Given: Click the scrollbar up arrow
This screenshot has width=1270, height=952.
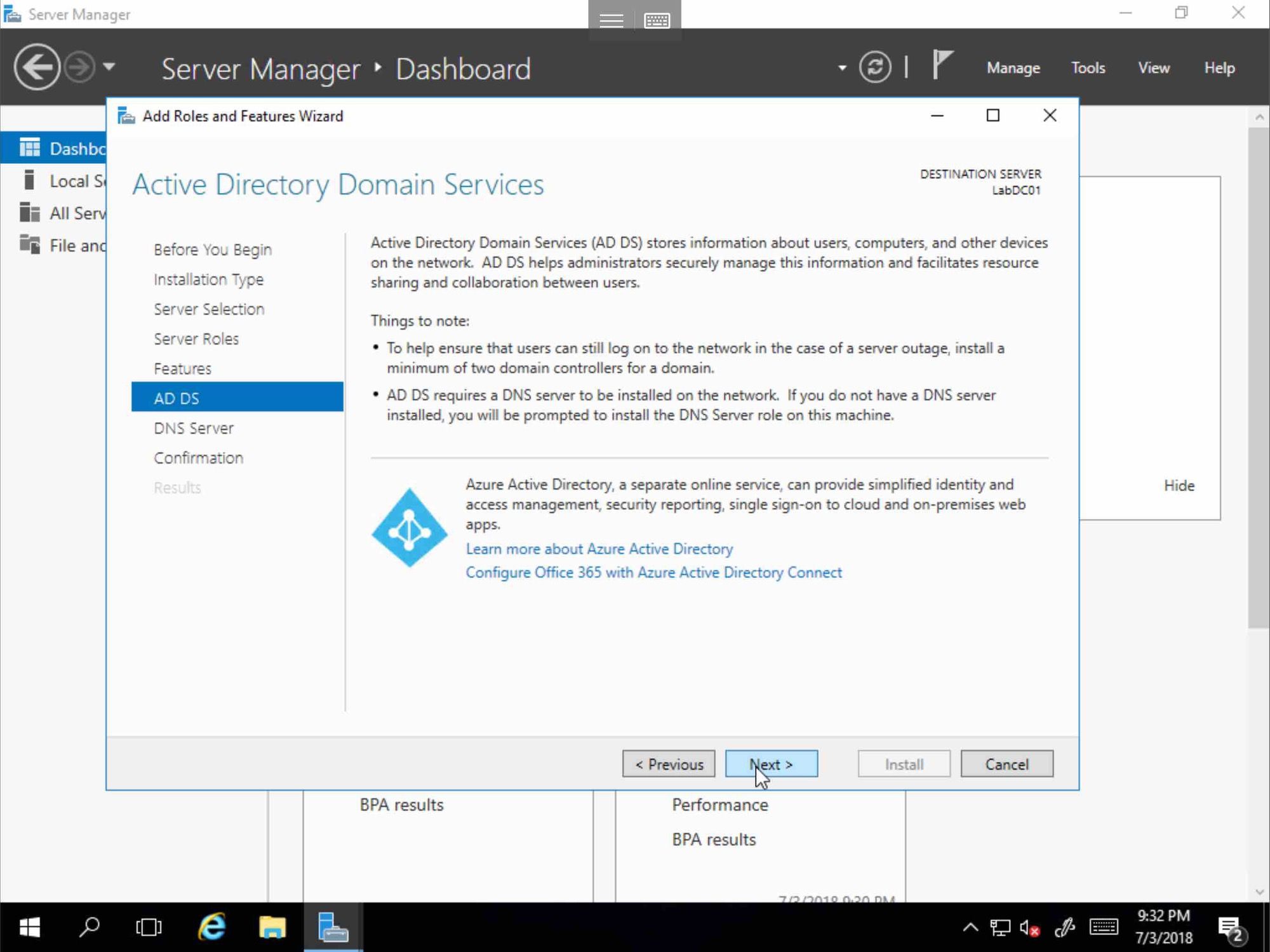Looking at the screenshot, I should (x=1259, y=117).
